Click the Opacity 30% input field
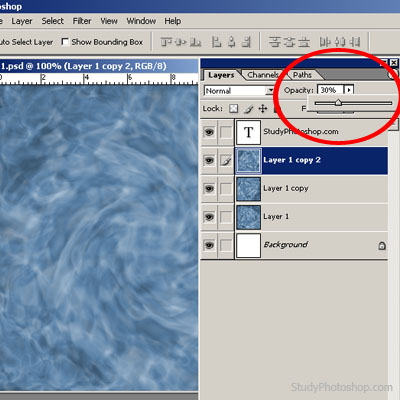Viewport: 400px width, 400px height. click(330, 90)
